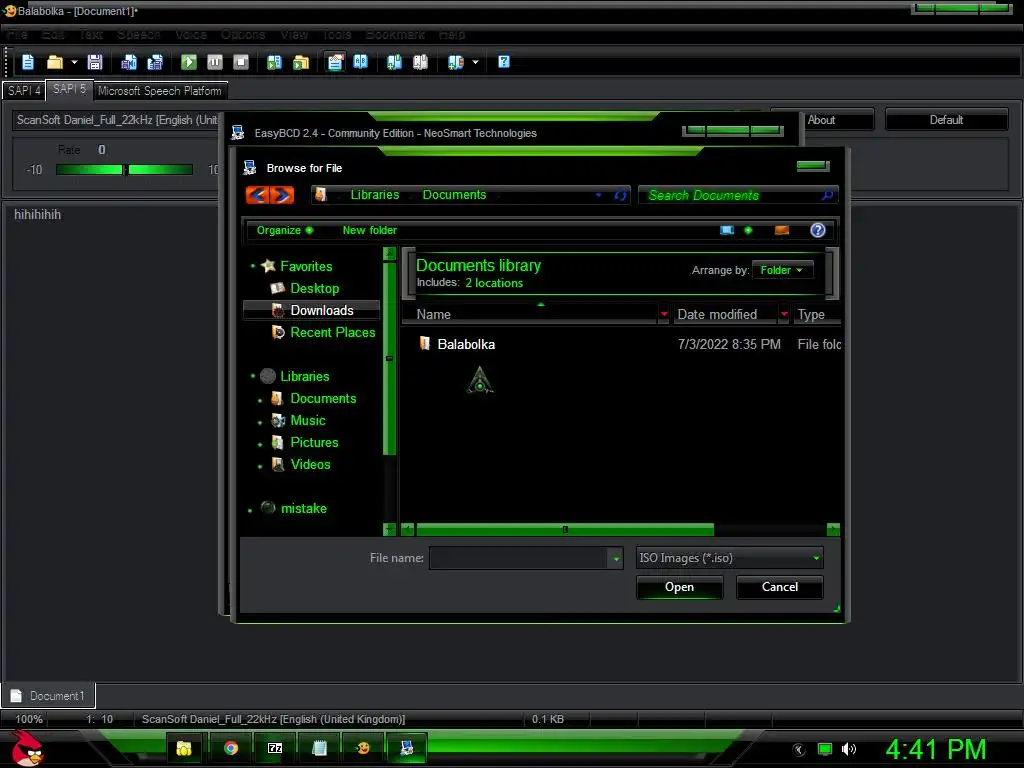Click the Rate slider handle in Balabolka

(x=125, y=170)
